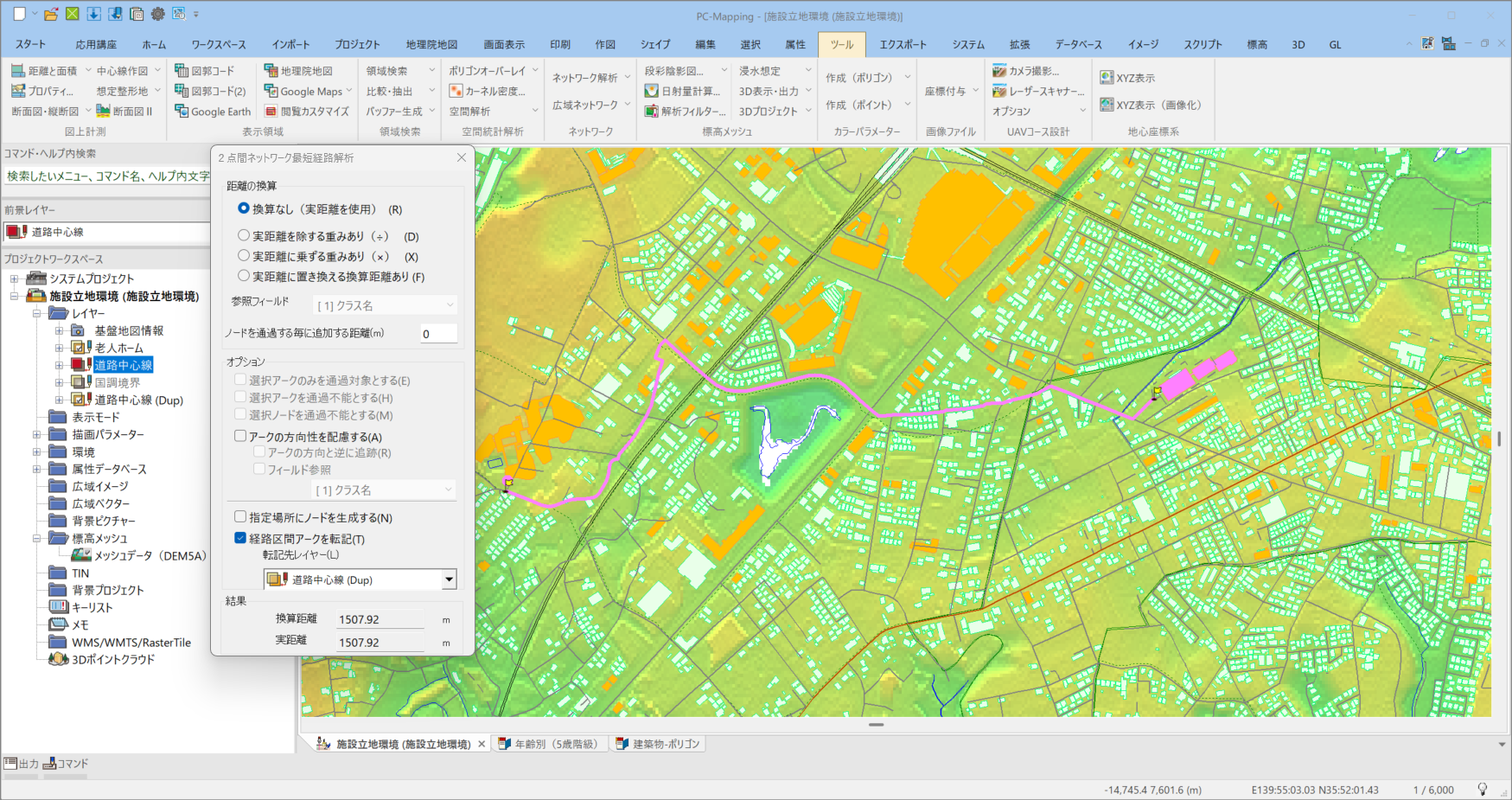The image size is (1512, 800).
Task: Expand the 描画パラメーター tree folder
Action: (36, 435)
